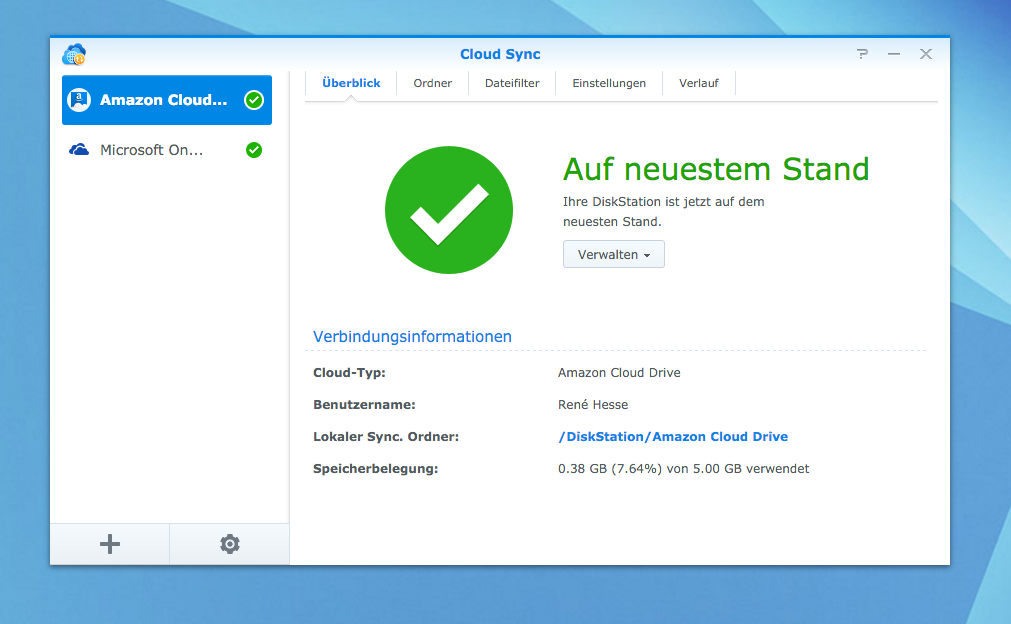Screen dimensions: 1011x624
Task: Open the /DiskStation/Amazon Cloud Drive folder link
Action: click(x=673, y=436)
